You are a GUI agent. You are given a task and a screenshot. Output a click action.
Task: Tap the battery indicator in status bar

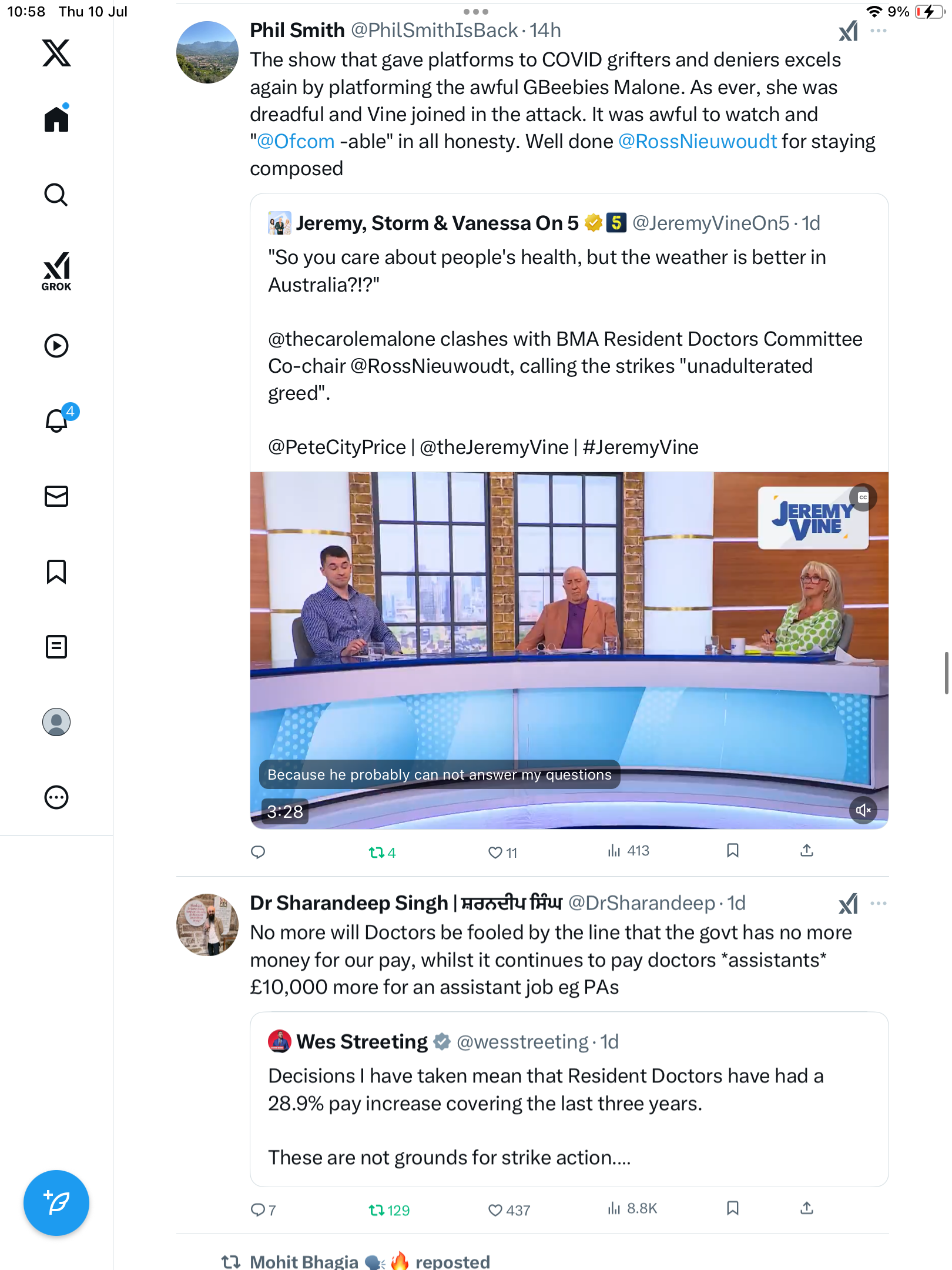(x=930, y=12)
